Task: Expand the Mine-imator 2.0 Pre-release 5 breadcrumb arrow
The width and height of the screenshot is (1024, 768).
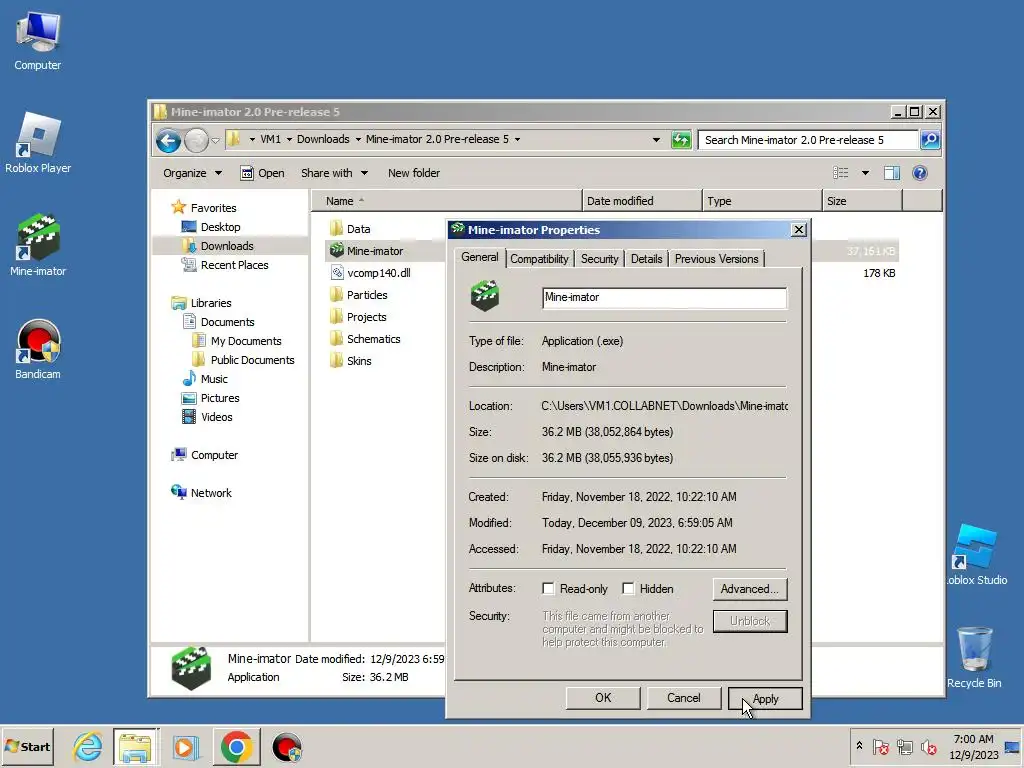Action: [x=517, y=139]
